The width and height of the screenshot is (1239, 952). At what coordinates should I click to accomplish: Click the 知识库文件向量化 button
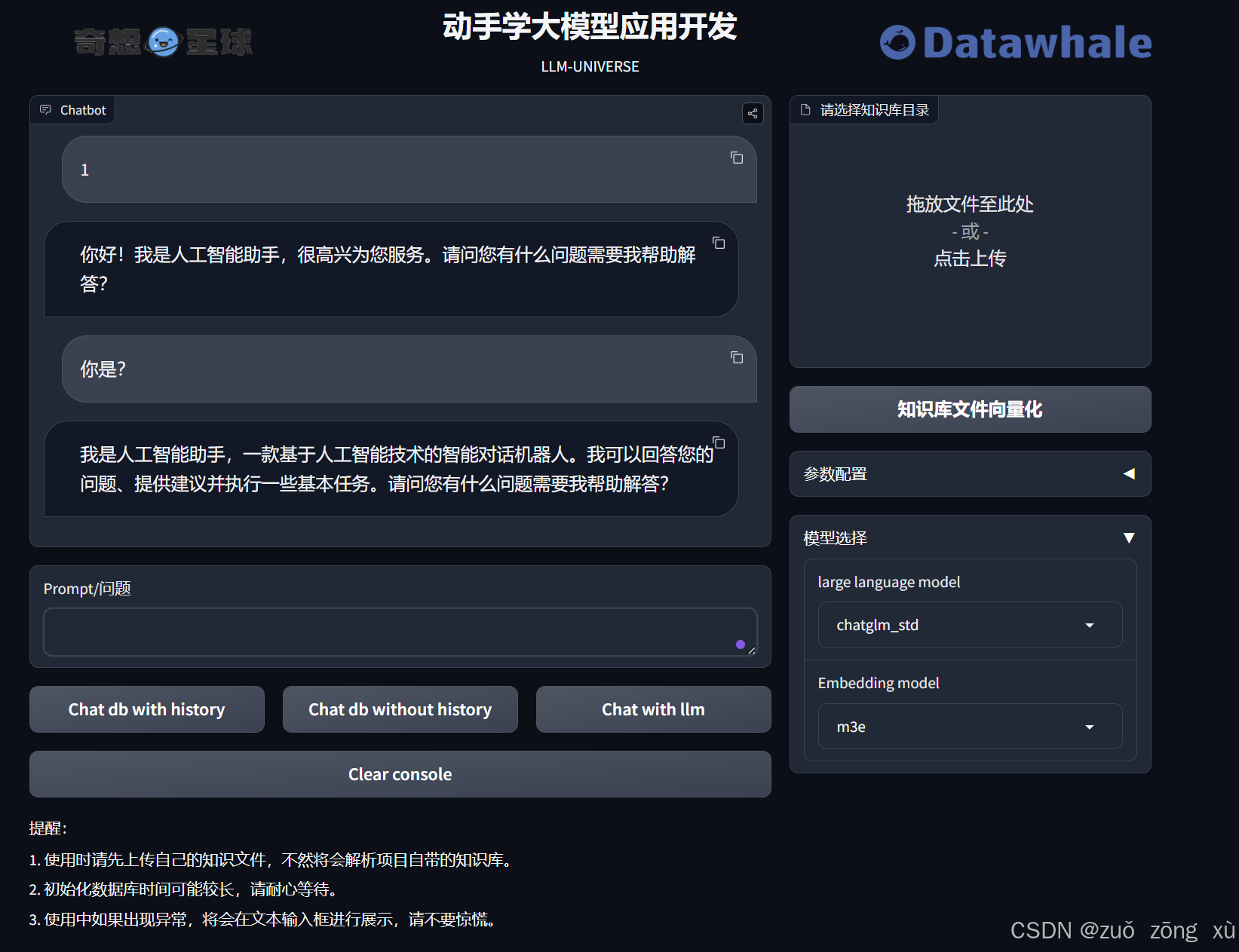point(970,409)
